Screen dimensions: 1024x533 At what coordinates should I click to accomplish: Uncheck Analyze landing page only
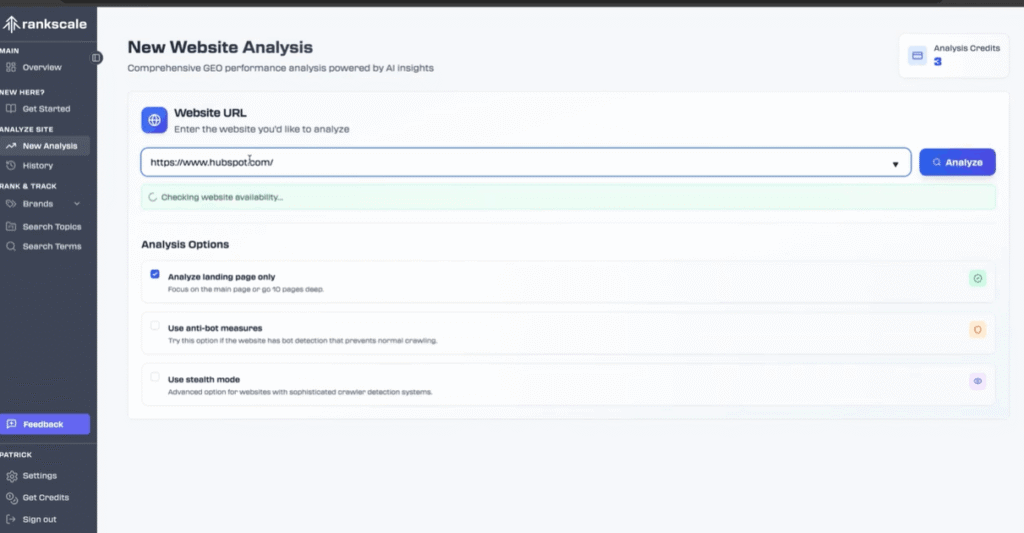155,274
